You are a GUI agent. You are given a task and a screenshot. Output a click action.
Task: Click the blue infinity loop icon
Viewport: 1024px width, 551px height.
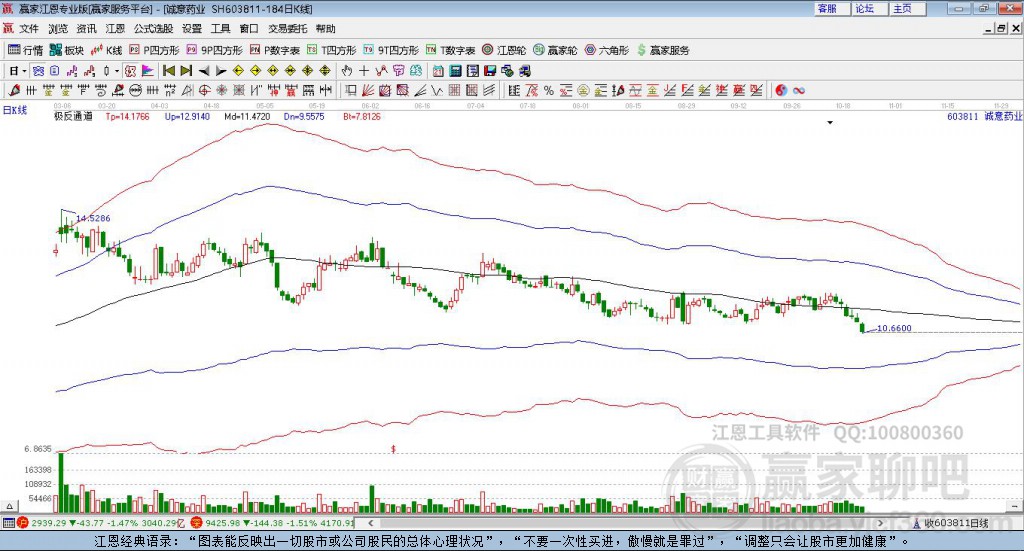tap(798, 90)
